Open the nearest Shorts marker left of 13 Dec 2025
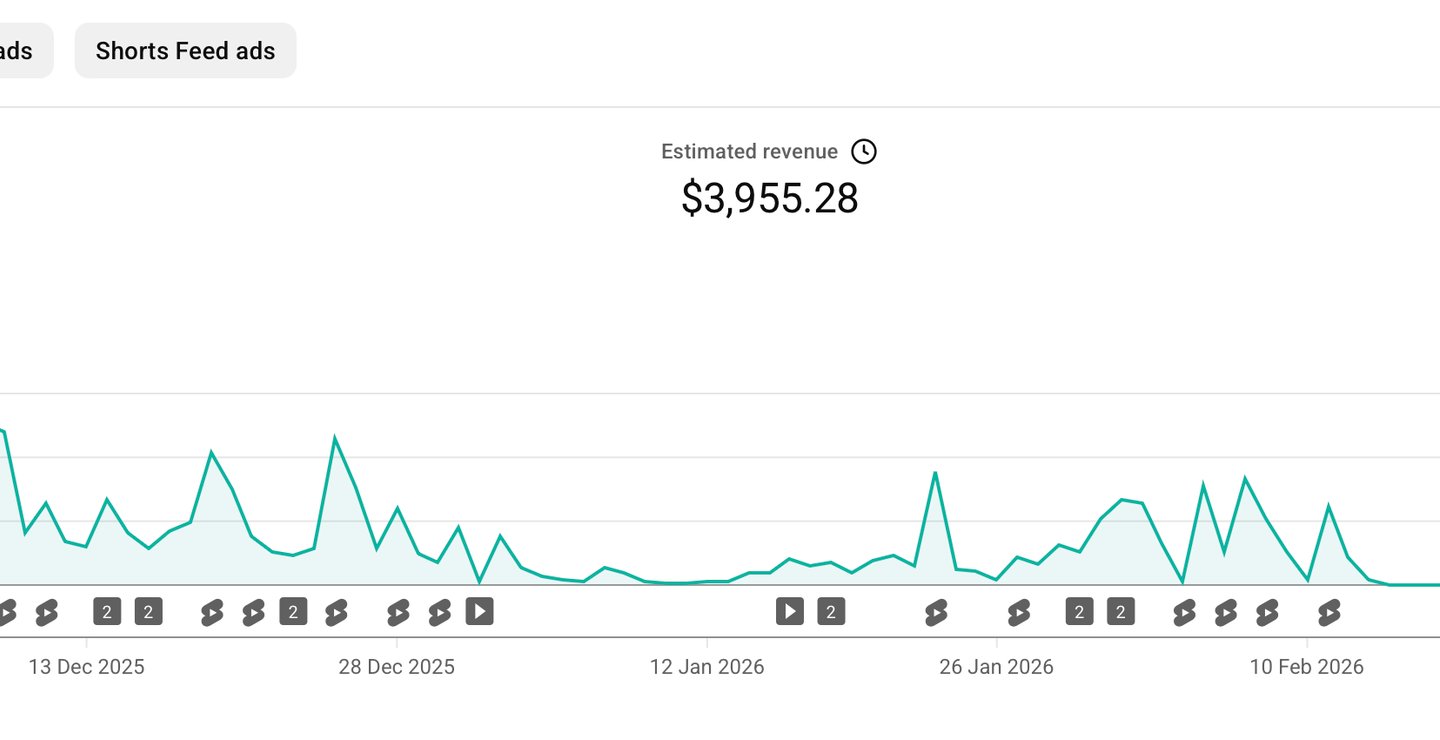The width and height of the screenshot is (1440, 740). pyautogui.click(x=46, y=612)
